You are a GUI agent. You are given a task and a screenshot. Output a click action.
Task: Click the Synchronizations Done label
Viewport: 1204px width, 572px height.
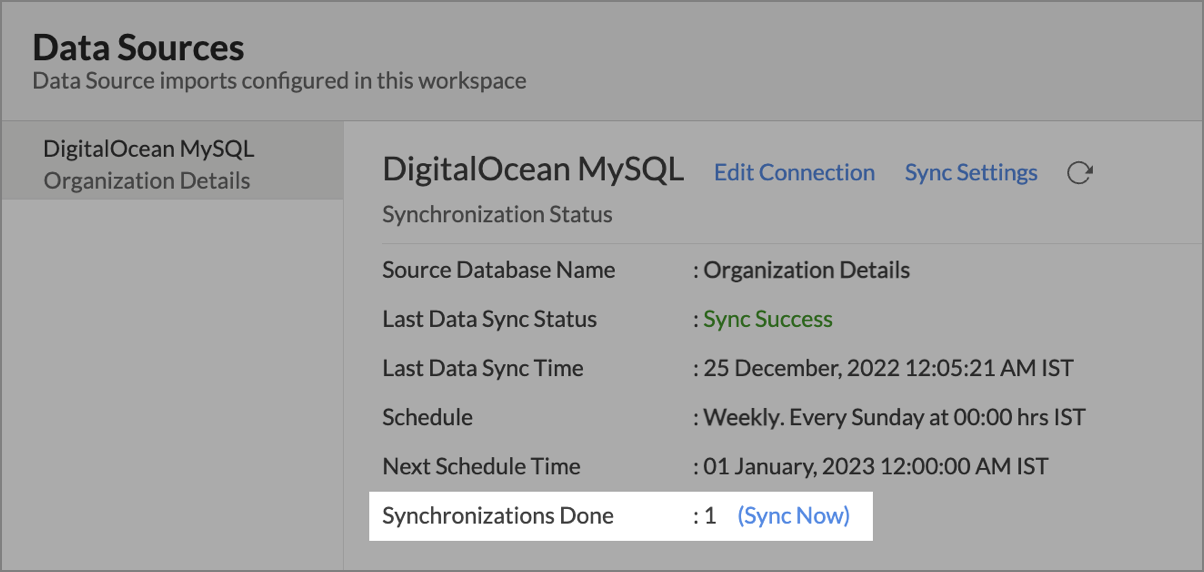click(497, 516)
